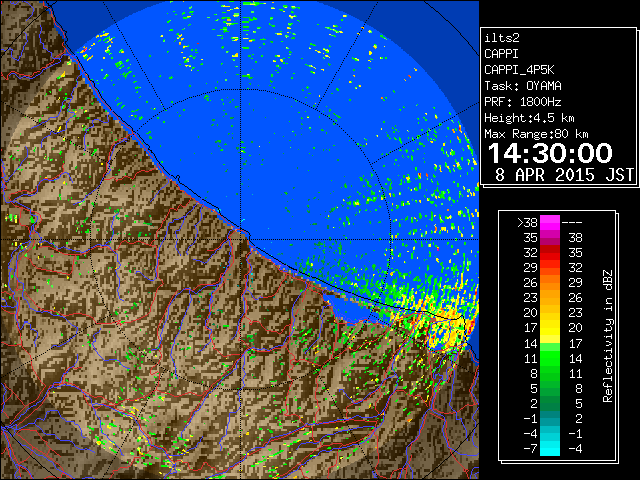Click the "---" legend label
This screenshot has height=480, width=640.
coord(572,223)
